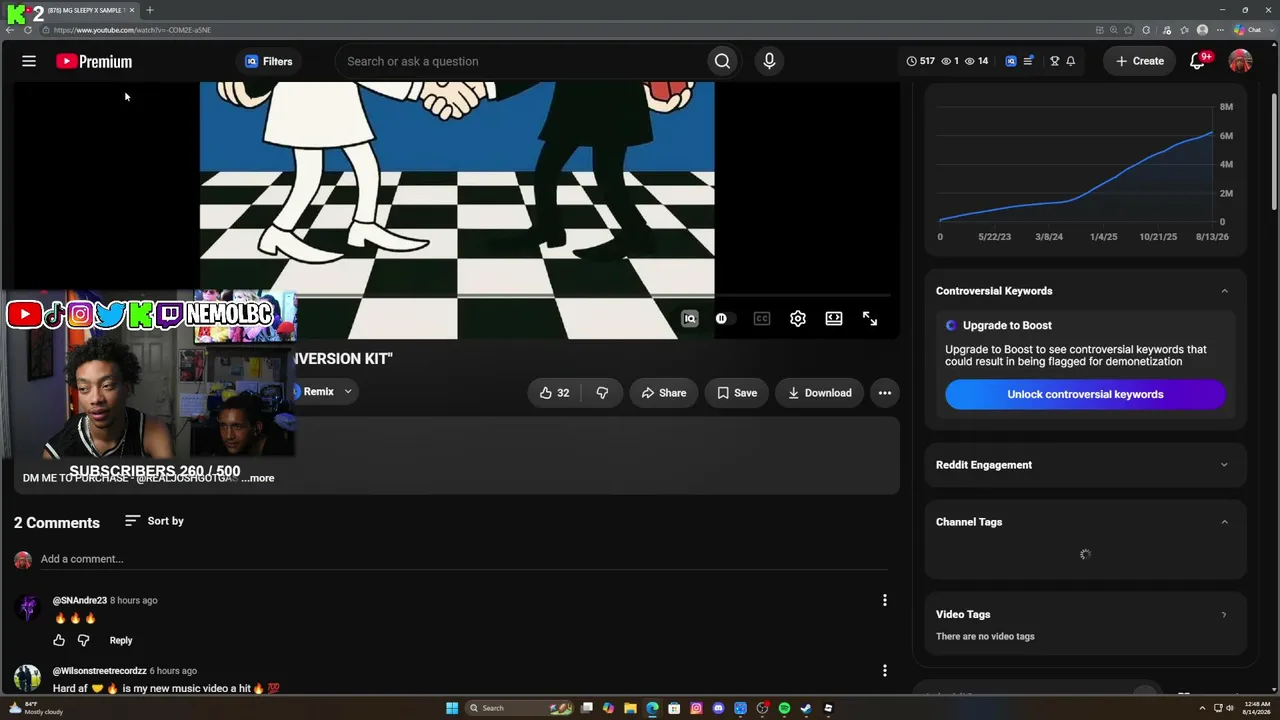Open options for the @SNAndre23 comment
Image resolution: width=1280 pixels, height=720 pixels.
point(884,600)
